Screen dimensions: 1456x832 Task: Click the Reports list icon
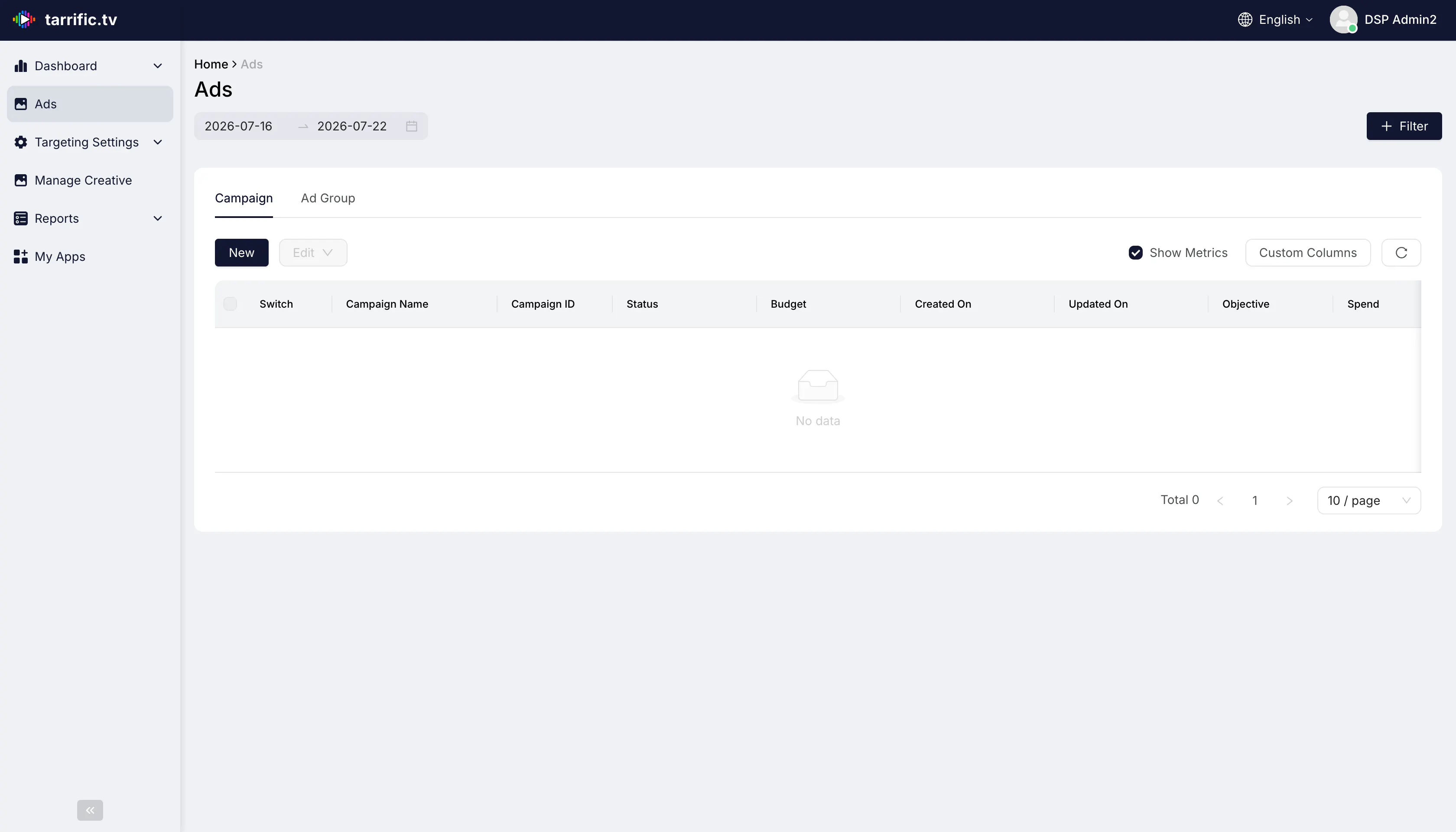pos(20,218)
